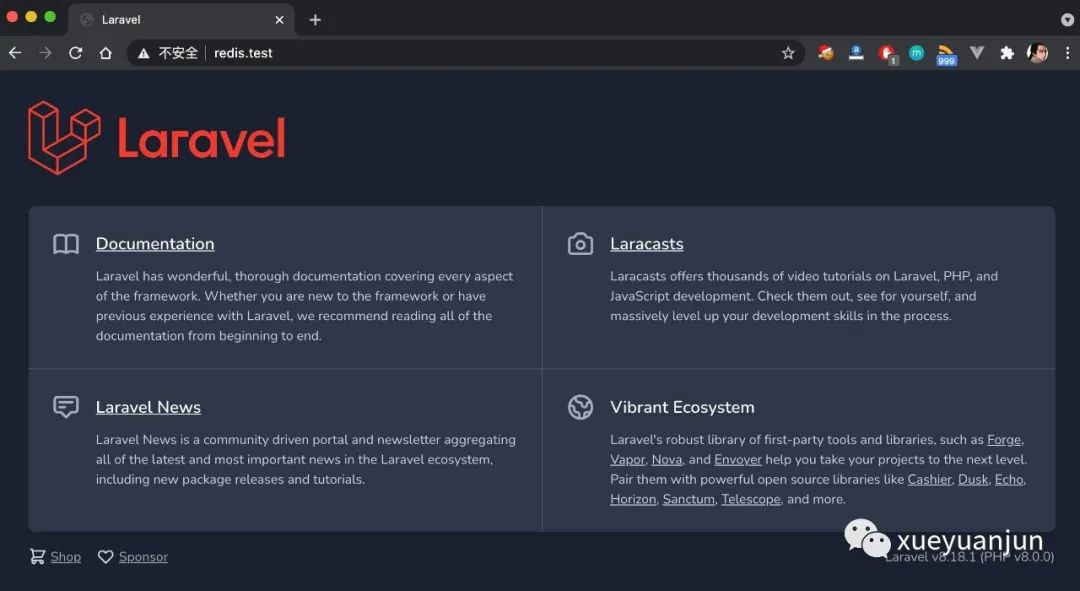Open the Shop link
Image resolution: width=1080 pixels, height=591 pixels.
click(x=65, y=557)
